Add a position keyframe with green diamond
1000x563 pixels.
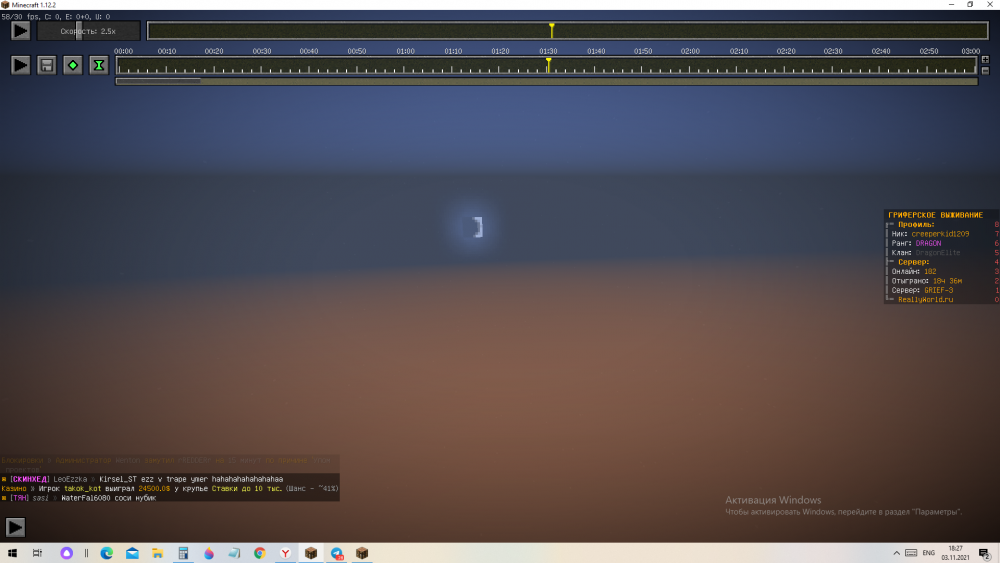coord(73,65)
